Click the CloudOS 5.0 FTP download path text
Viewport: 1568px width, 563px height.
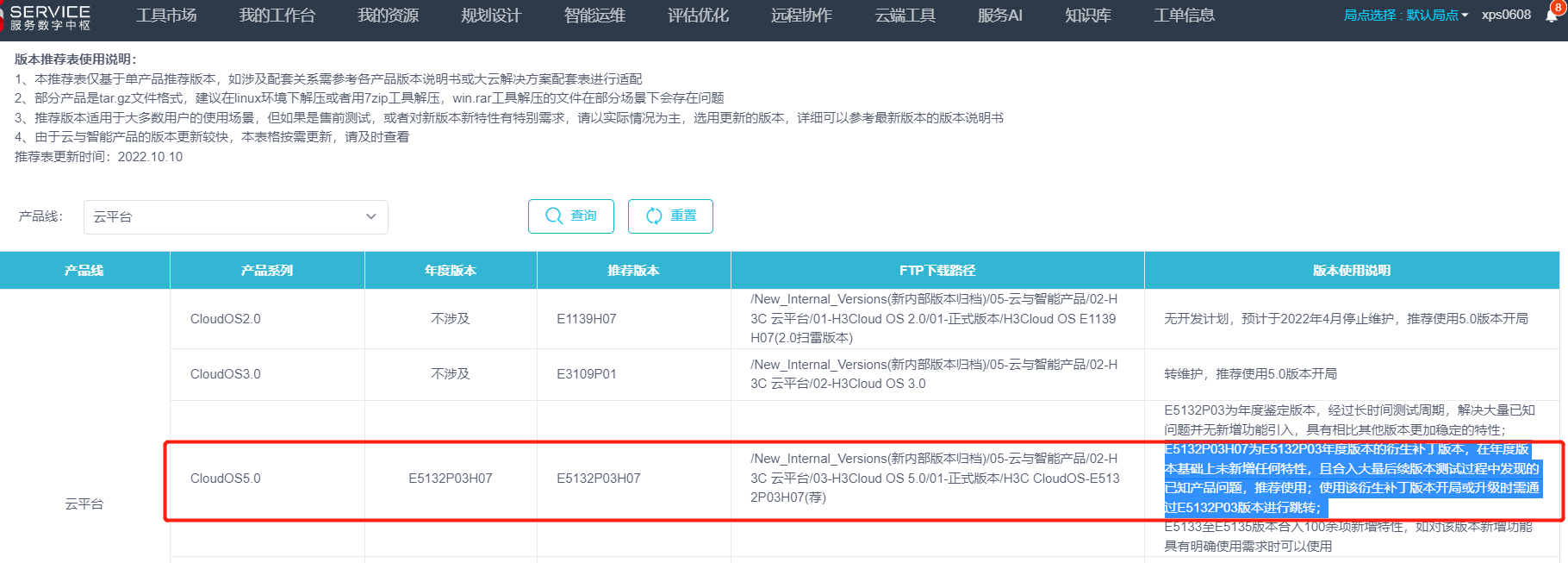(935, 479)
